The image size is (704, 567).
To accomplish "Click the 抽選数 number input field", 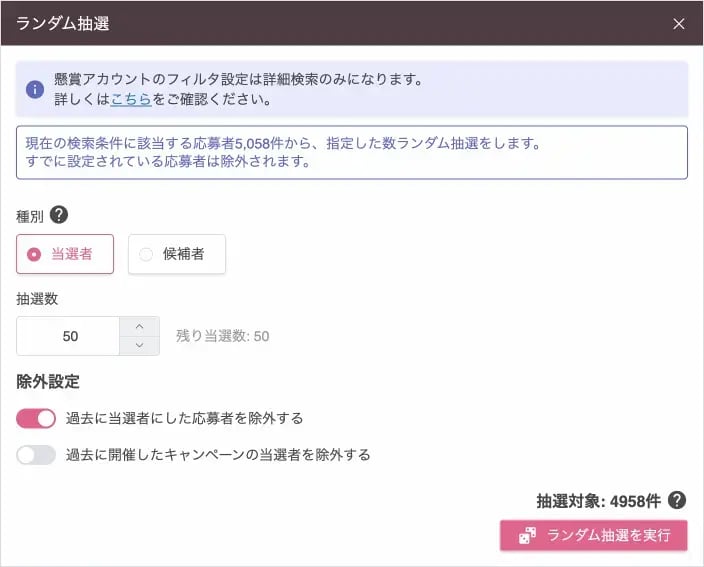I will (x=69, y=336).
